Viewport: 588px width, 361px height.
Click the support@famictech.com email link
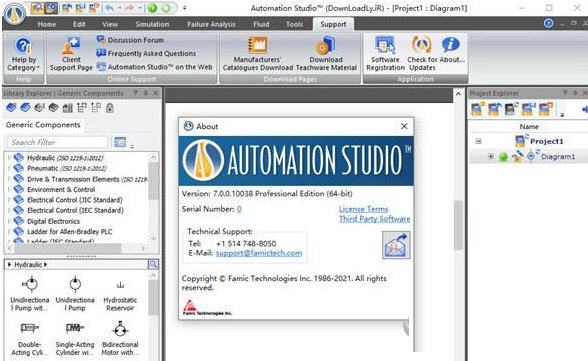point(259,253)
